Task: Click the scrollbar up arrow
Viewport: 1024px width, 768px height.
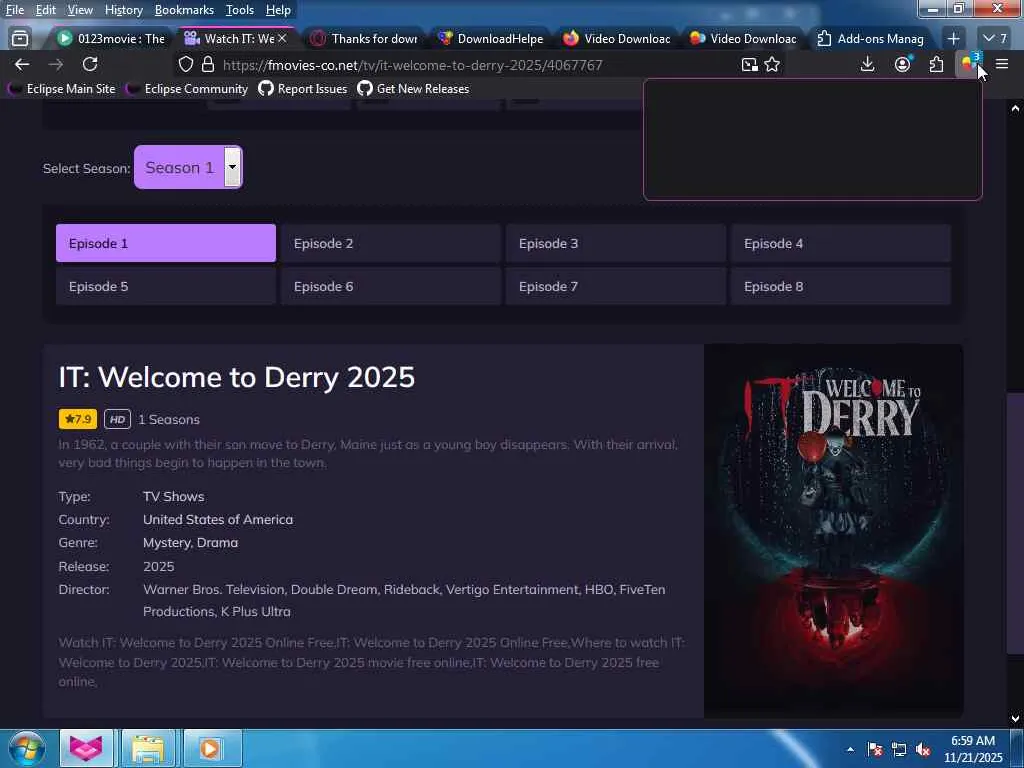Action: point(1015,108)
